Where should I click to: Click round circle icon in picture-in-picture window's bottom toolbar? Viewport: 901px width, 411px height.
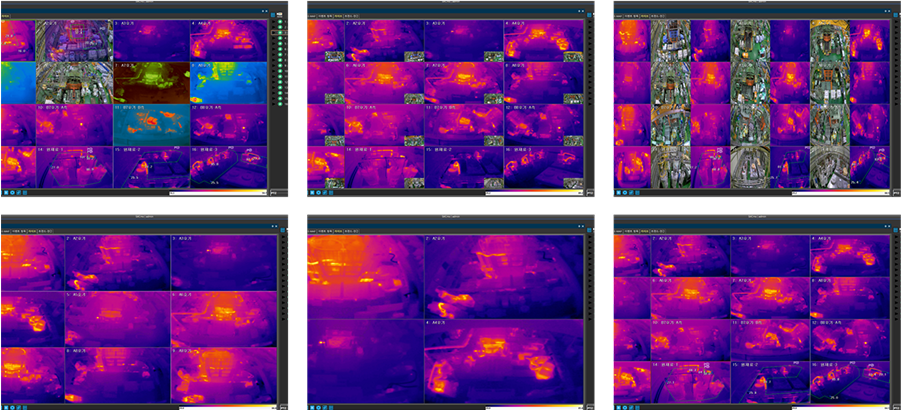click(319, 193)
